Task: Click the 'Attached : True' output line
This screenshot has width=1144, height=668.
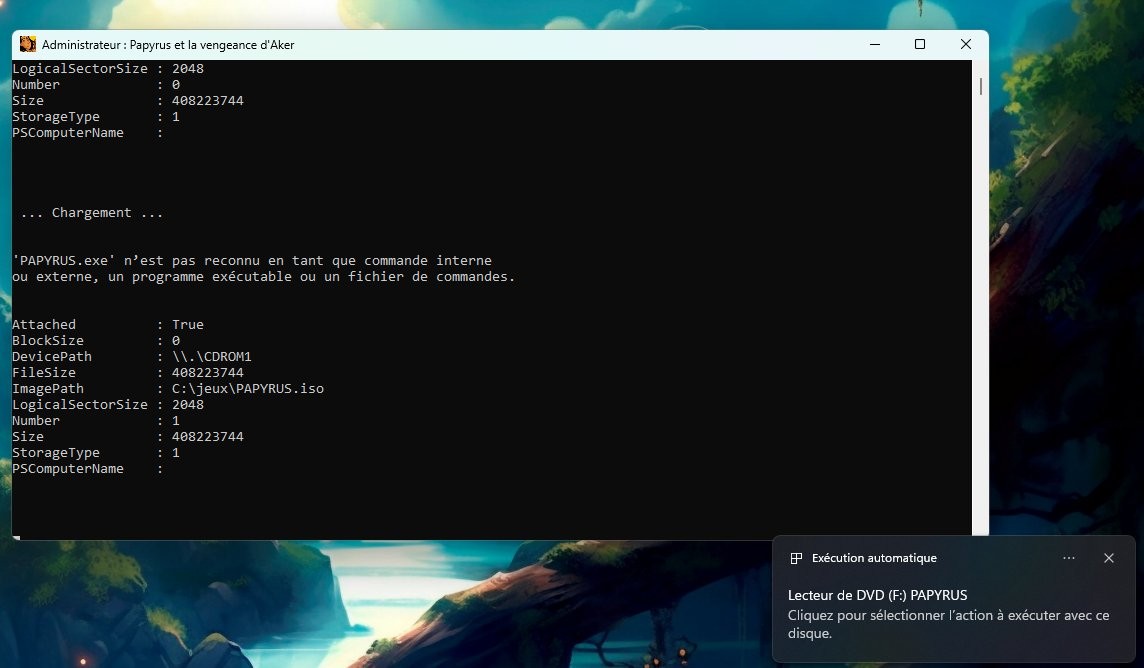Action: [108, 325]
